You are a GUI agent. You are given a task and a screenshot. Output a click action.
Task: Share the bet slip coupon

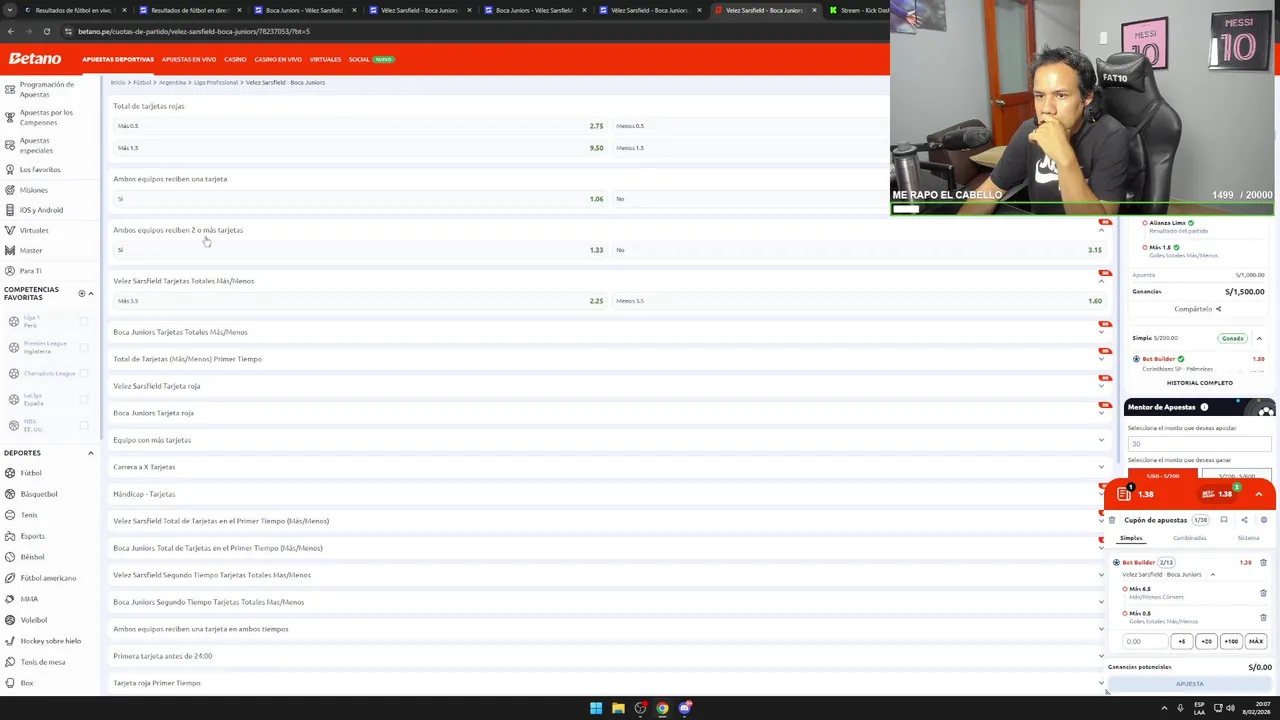[1244, 520]
